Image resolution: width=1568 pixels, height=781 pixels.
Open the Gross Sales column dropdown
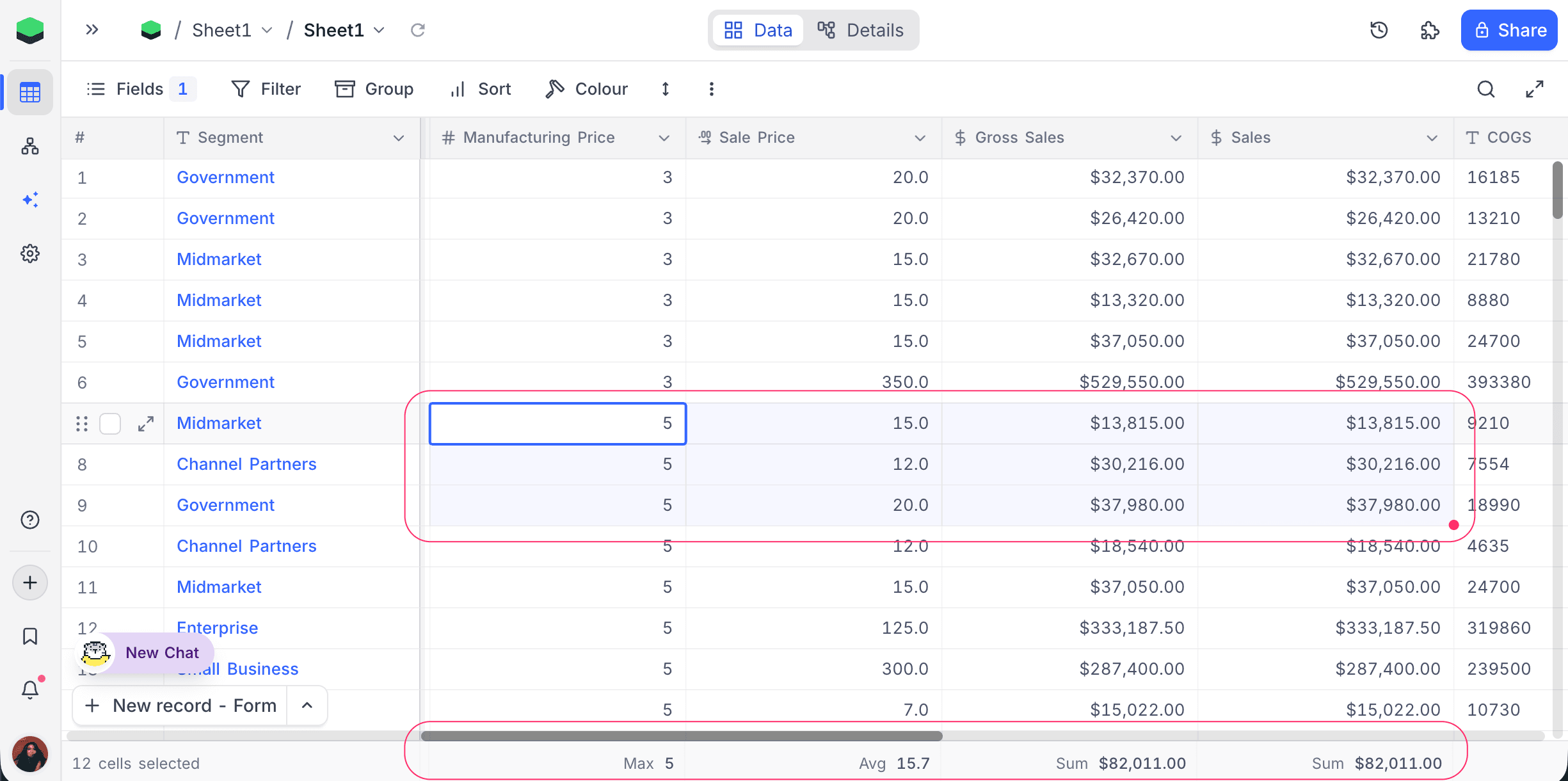pos(1176,138)
